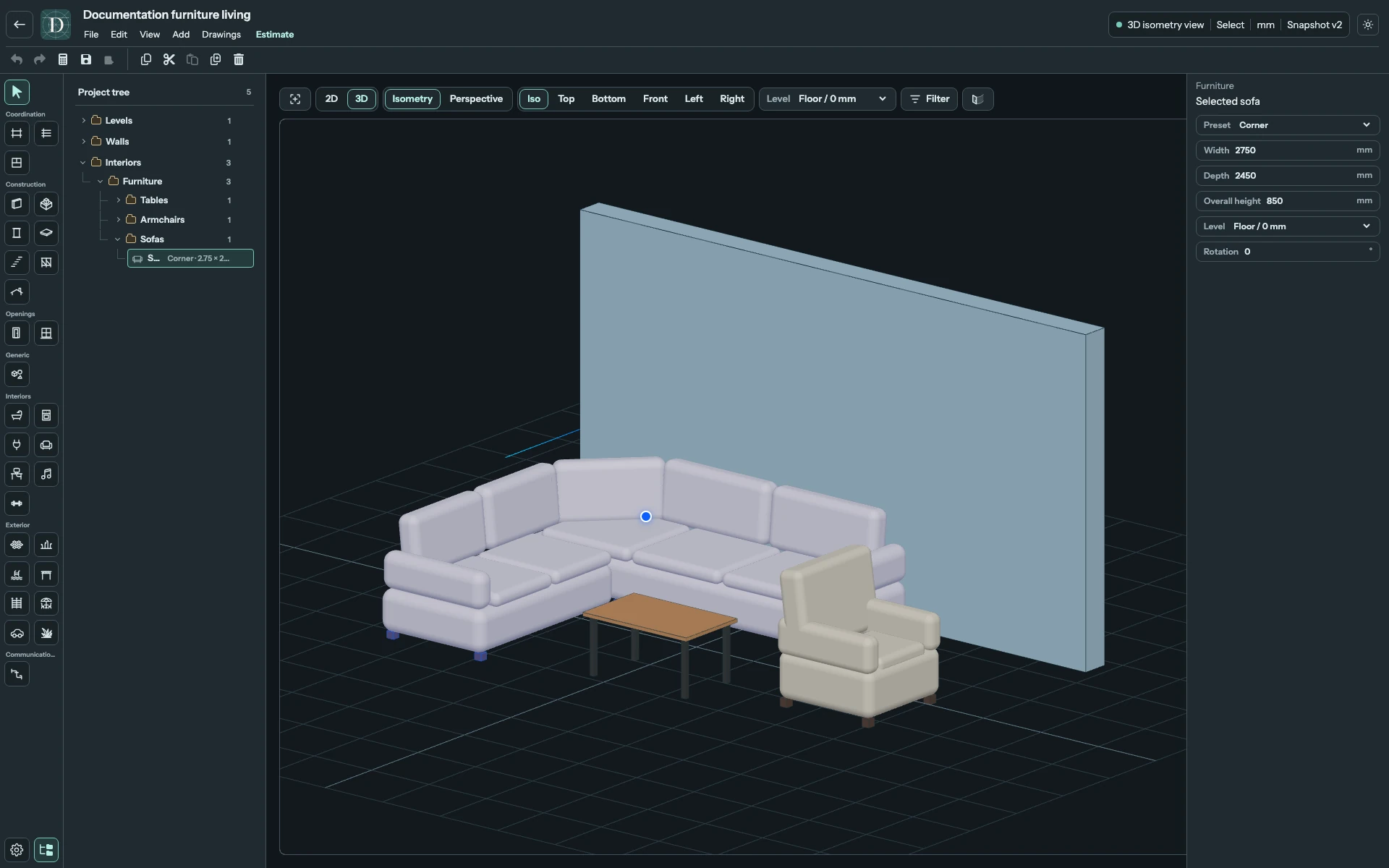Open the Level dropdown in view toolbar
The width and height of the screenshot is (1389, 868).
(827, 99)
